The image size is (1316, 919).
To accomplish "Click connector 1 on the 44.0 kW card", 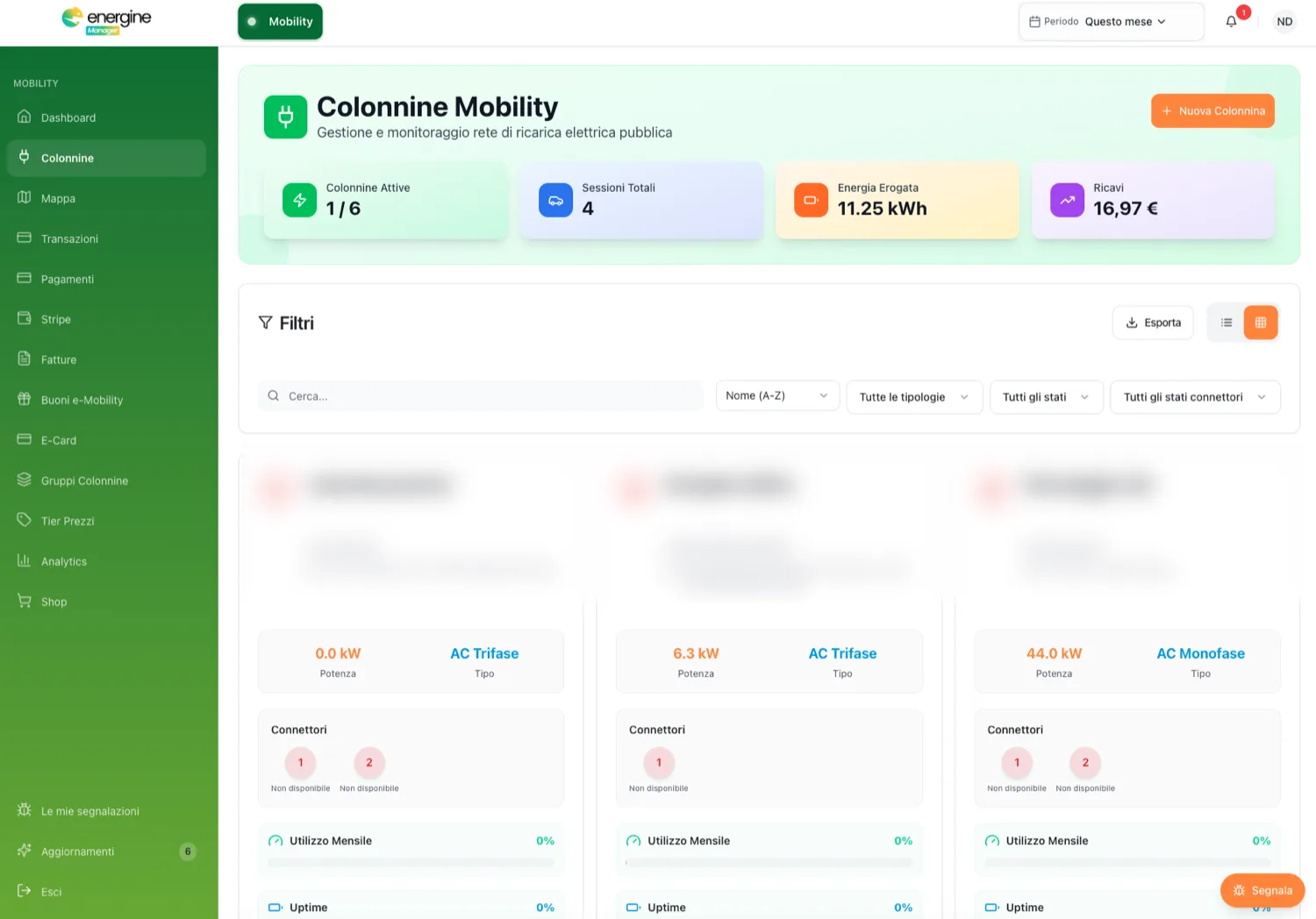I will click(1017, 763).
